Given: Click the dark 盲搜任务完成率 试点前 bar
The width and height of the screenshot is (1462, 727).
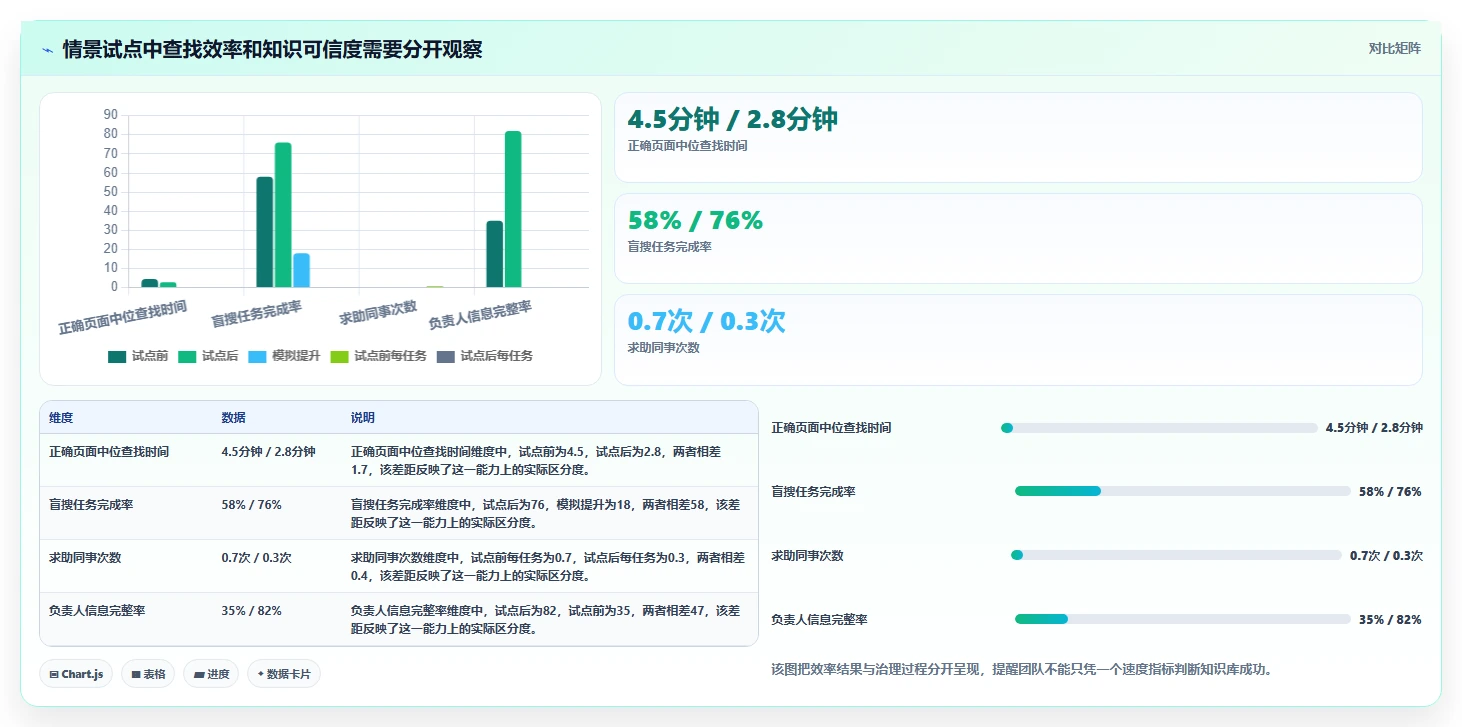Looking at the screenshot, I should (265, 232).
